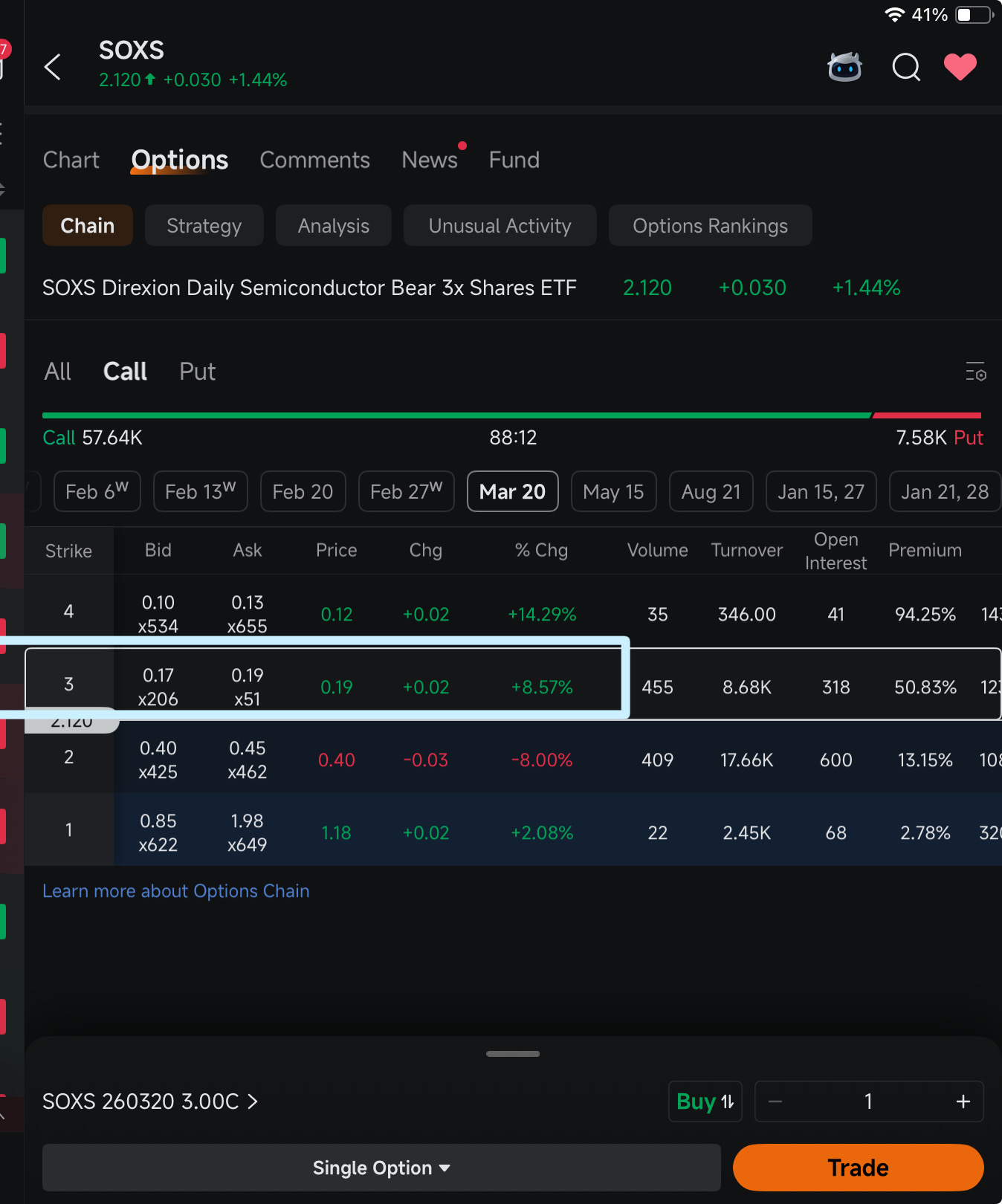Increase quantity with plus icon

[x=963, y=1101]
